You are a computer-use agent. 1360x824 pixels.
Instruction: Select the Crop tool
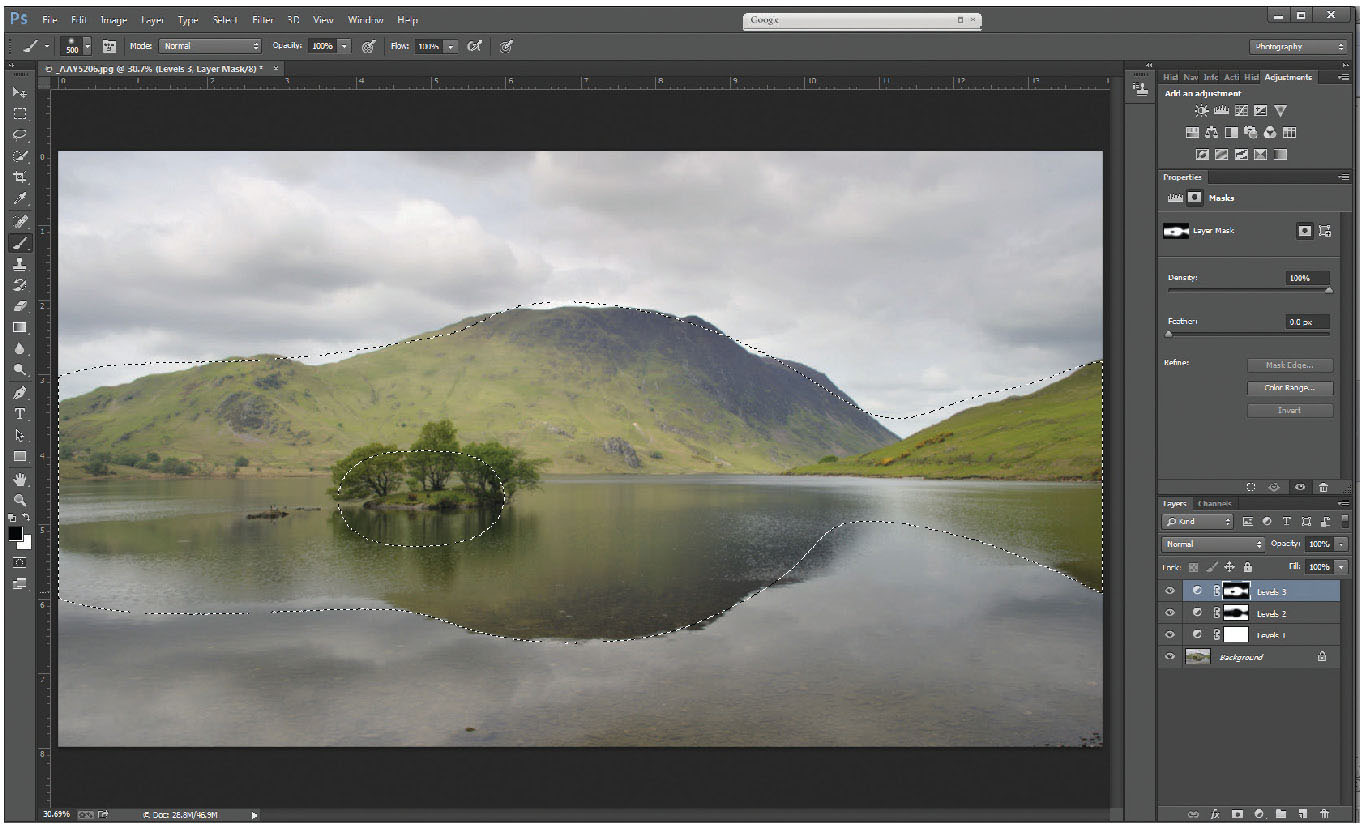[19, 177]
